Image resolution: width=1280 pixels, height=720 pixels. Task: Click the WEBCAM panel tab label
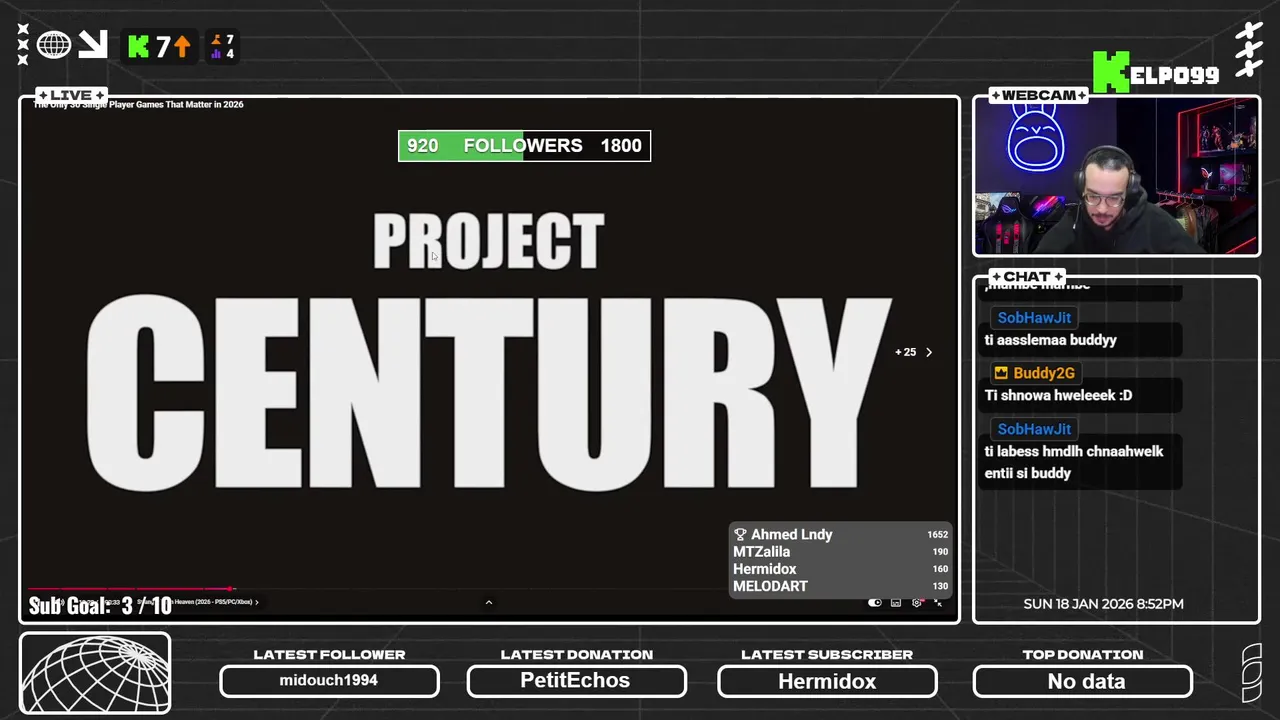click(x=1038, y=95)
